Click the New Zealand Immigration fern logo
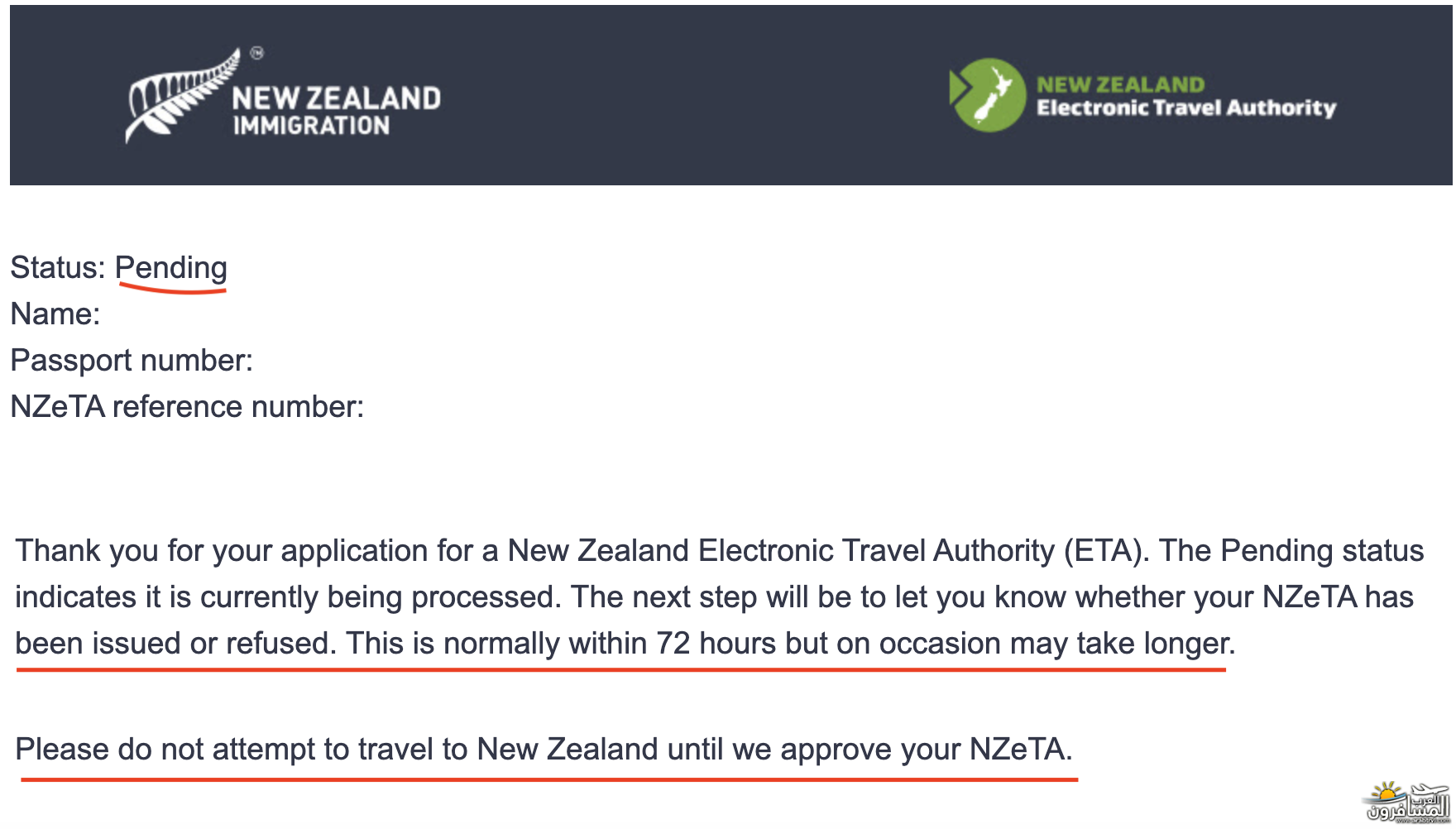Screen dimensions: 1456x829 point(182,96)
